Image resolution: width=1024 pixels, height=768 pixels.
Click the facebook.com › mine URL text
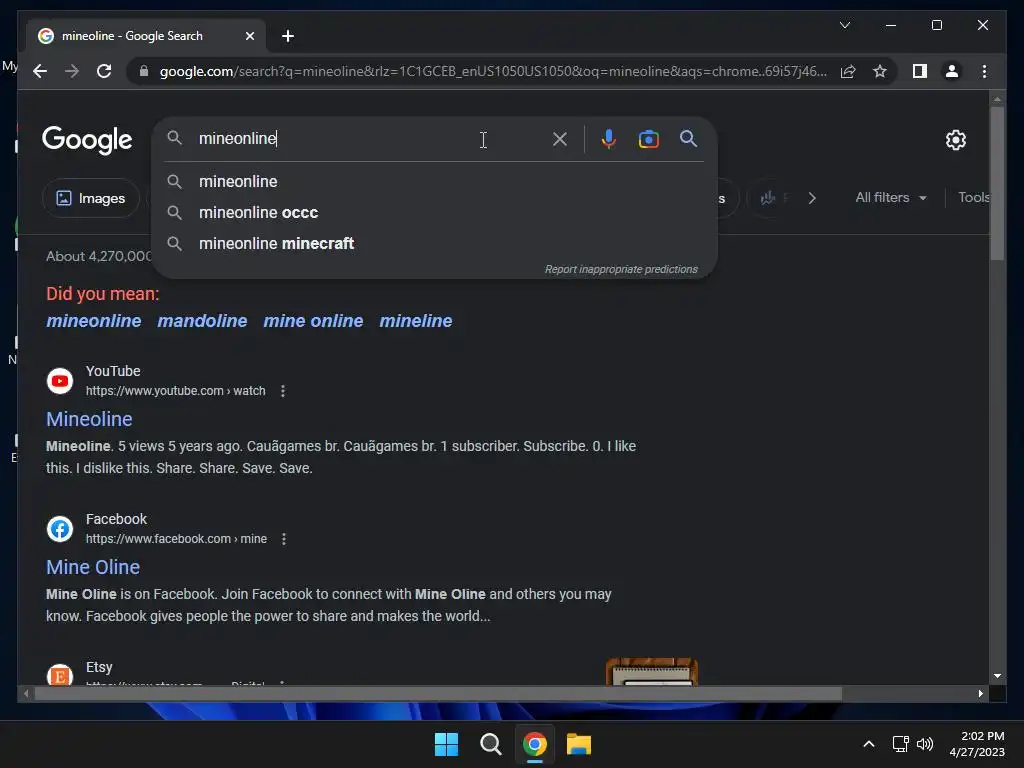tap(176, 539)
